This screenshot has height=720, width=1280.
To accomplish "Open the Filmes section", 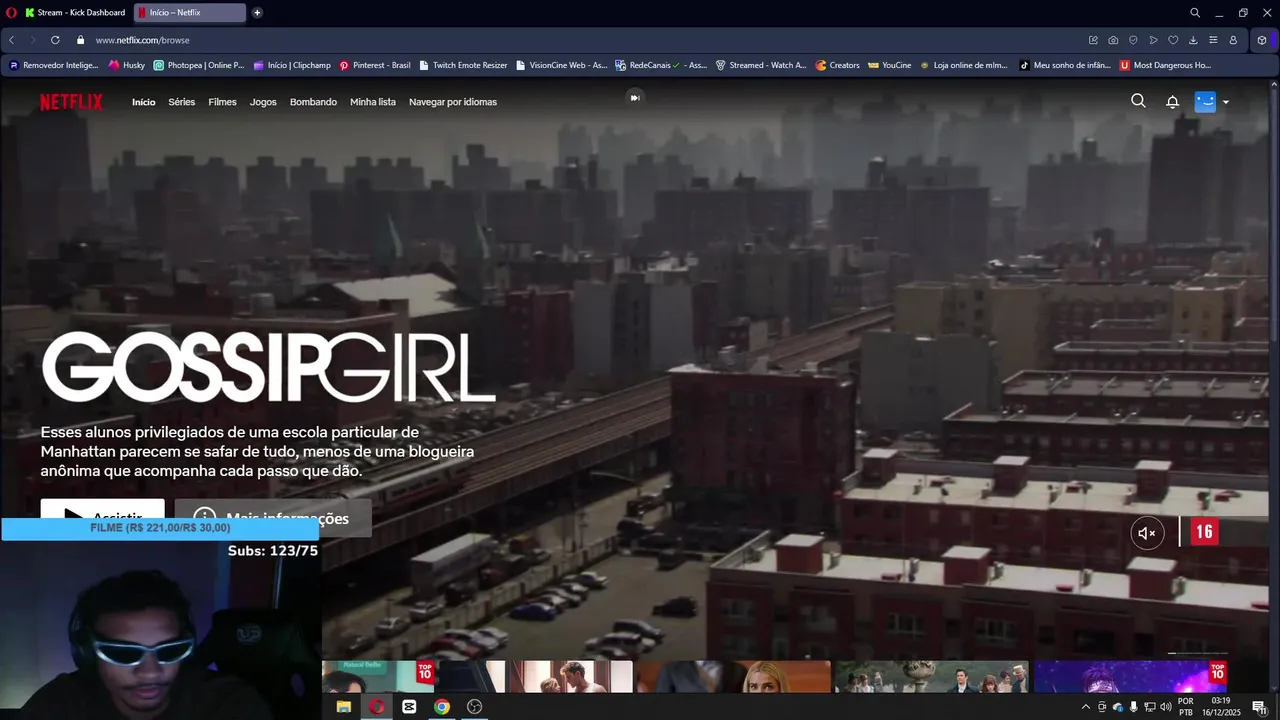I will point(222,102).
